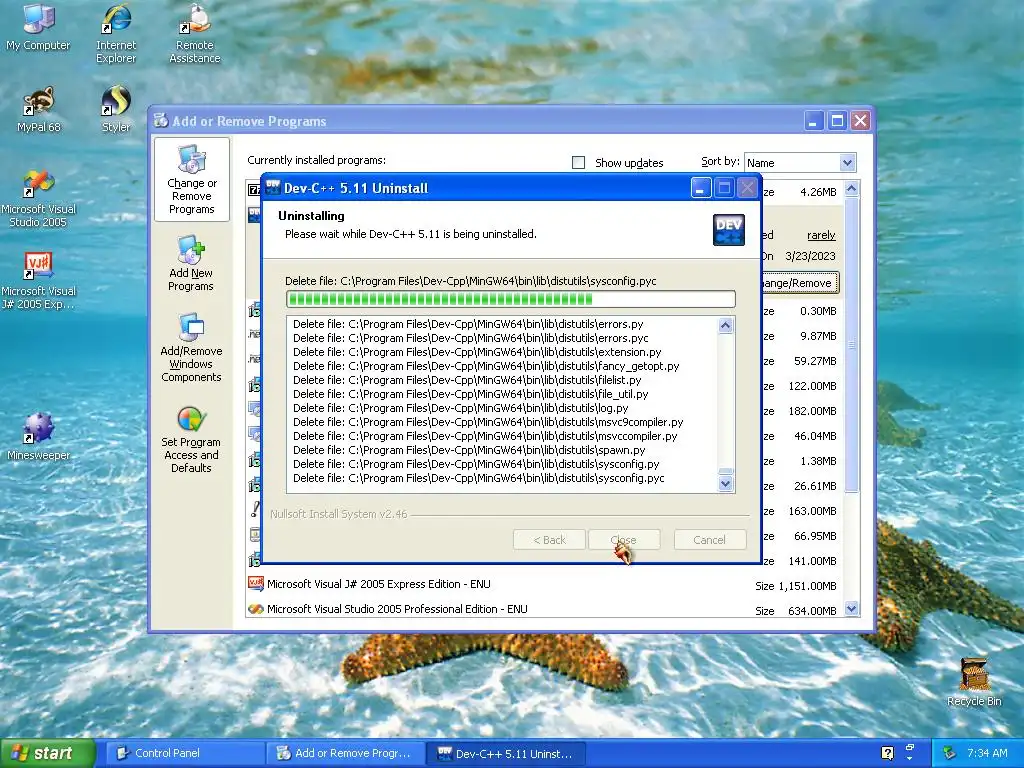This screenshot has width=1024, height=768.
Task: Open Remote Assistance desktop shortcut
Action: point(195,33)
